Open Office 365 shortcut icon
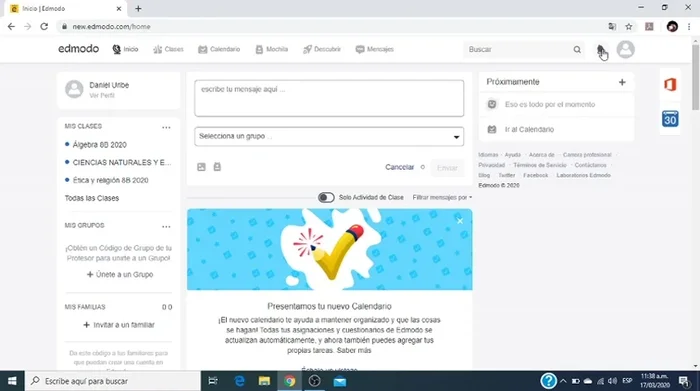This screenshot has height=391, width=700. click(670, 84)
